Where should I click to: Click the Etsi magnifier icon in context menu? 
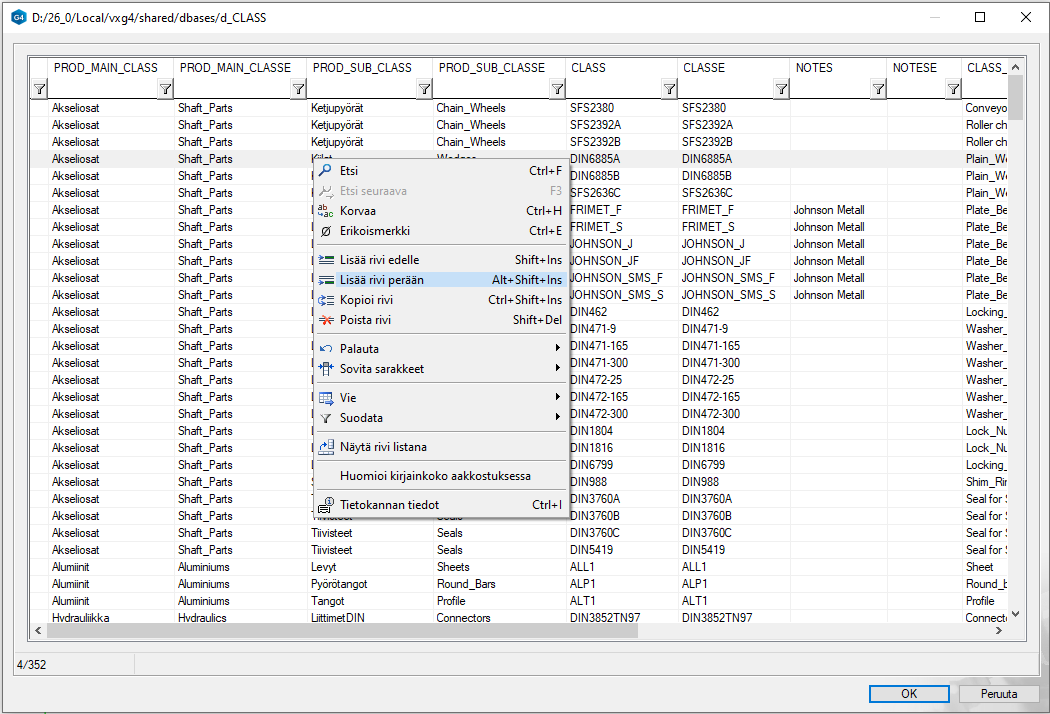[x=325, y=171]
